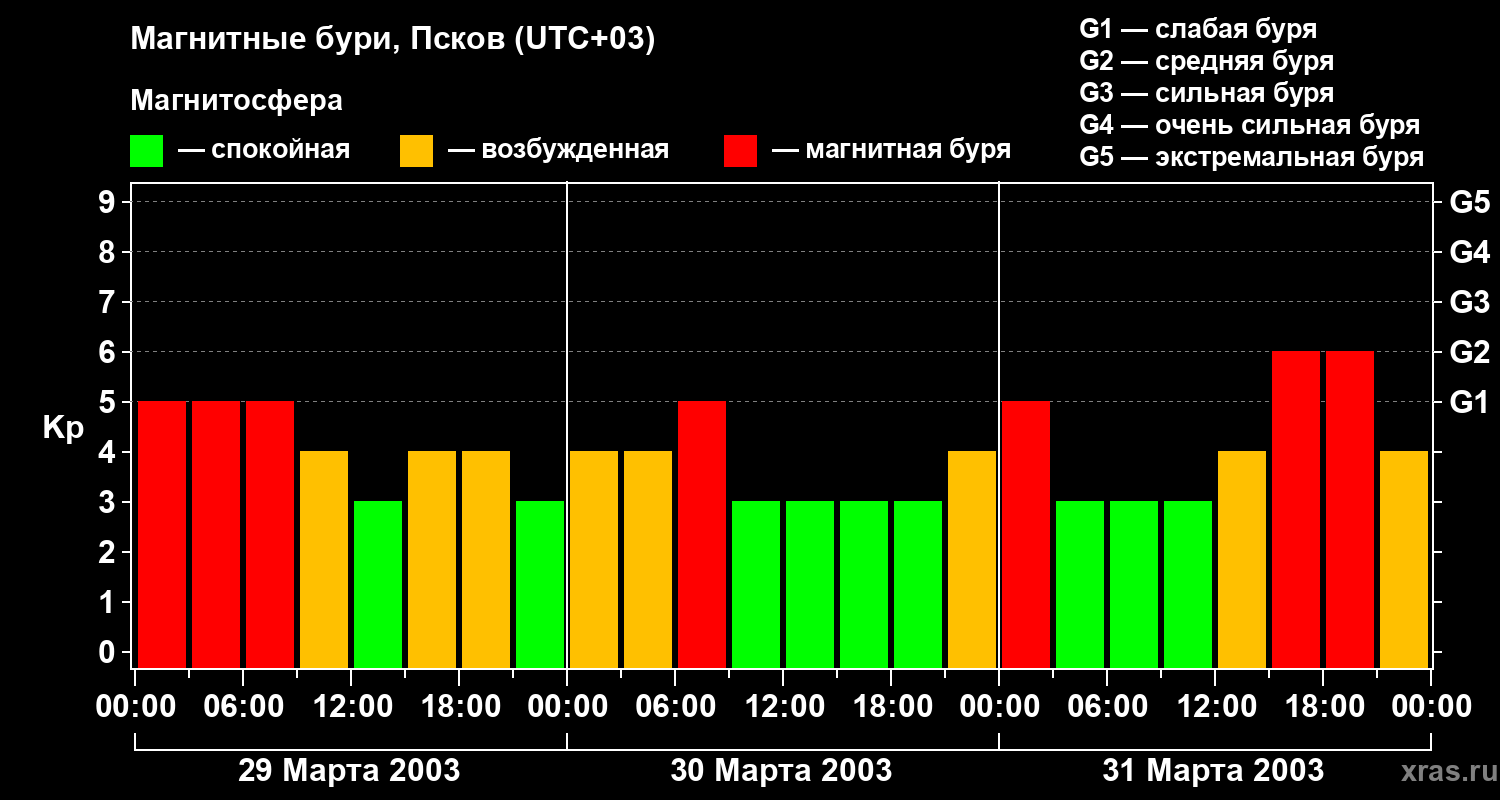Click the first red bar on 29 March
This screenshot has width=1500, height=800.
(x=162, y=534)
